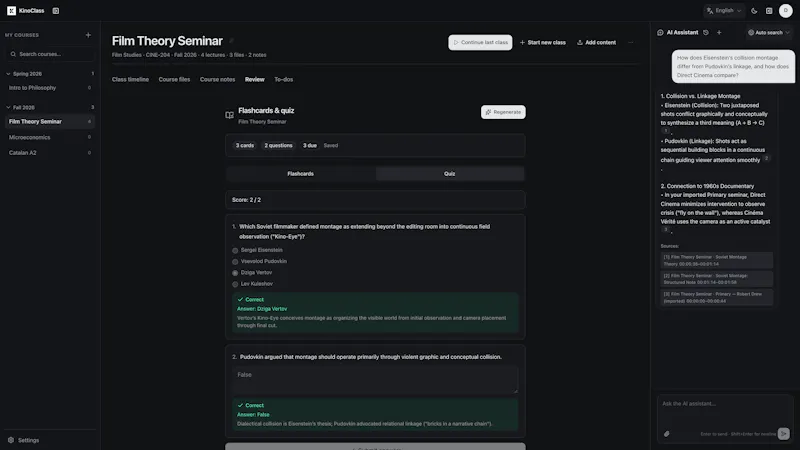Start a new AI chat with plus icon
Viewport: 800px width, 450px height.
719,33
